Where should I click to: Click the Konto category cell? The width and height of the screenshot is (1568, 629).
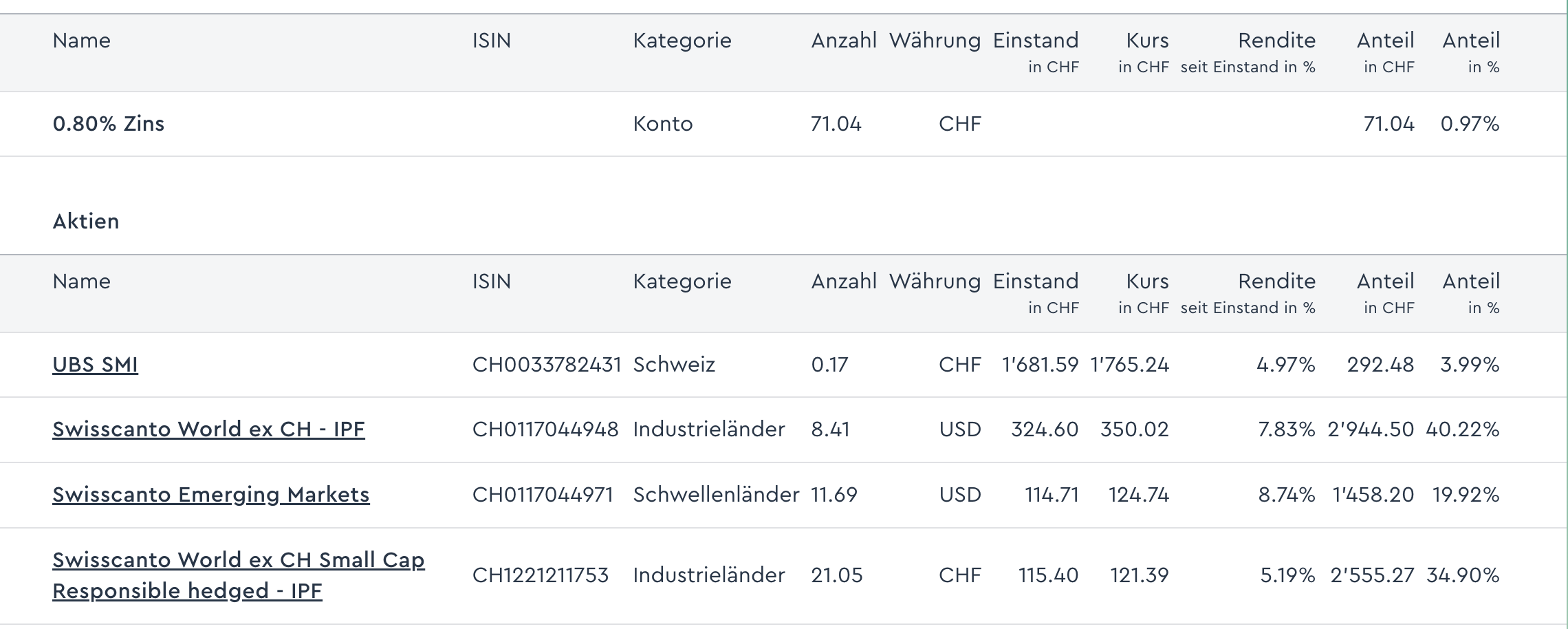663,124
